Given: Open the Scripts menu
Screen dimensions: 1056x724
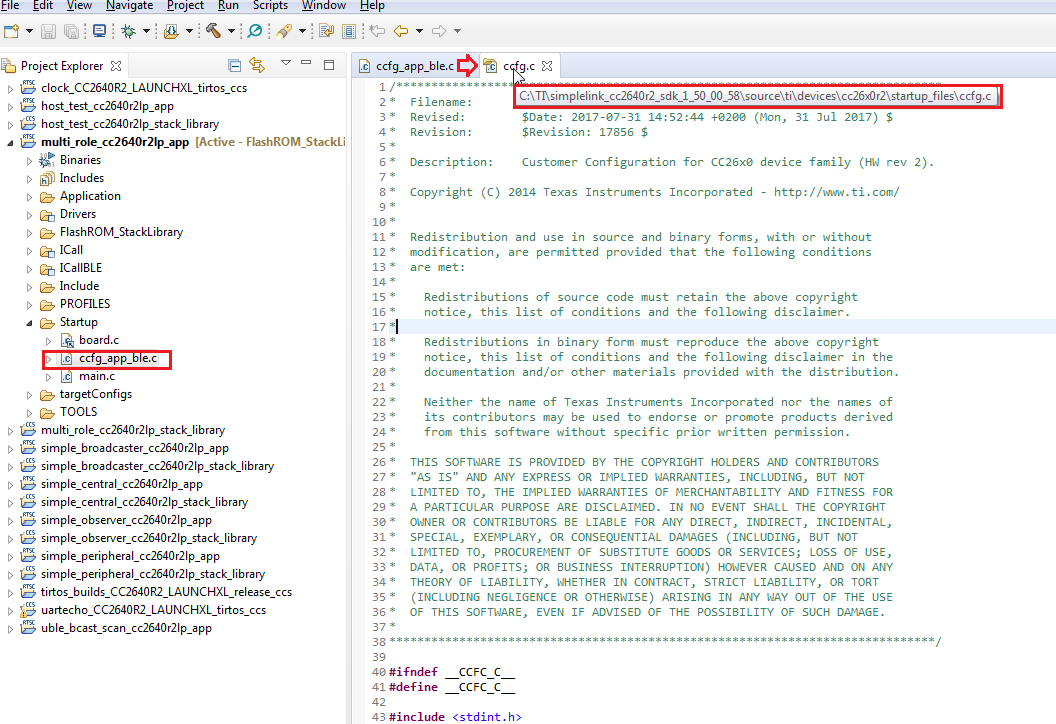Looking at the screenshot, I should 270,5.
